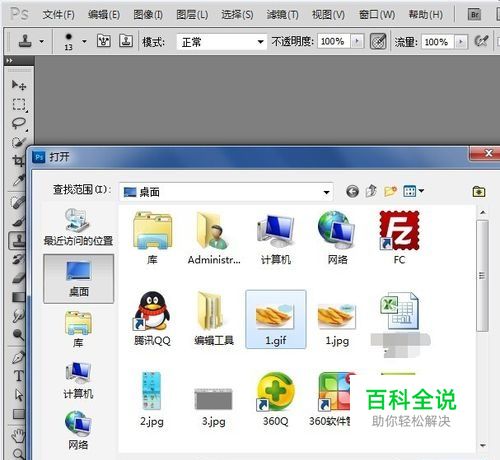
Task: Enable airbrush mode
Action: pyautogui.click(x=481, y=41)
